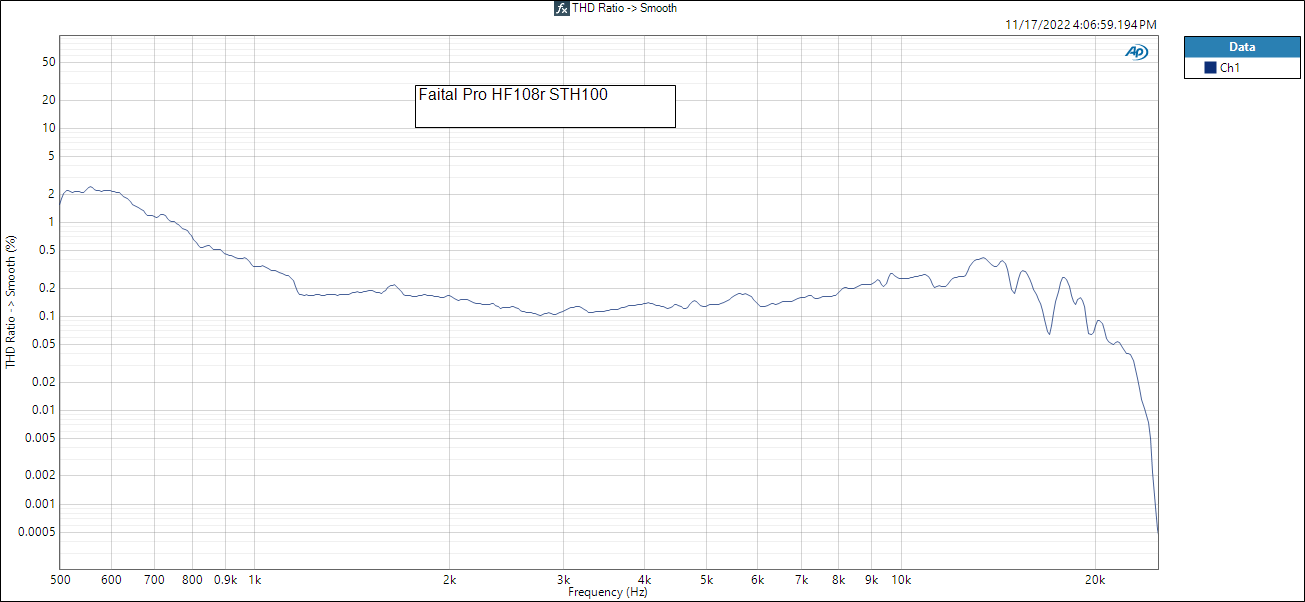Click the 5k frequency axis tick label
This screenshot has width=1305, height=602.
707,580
